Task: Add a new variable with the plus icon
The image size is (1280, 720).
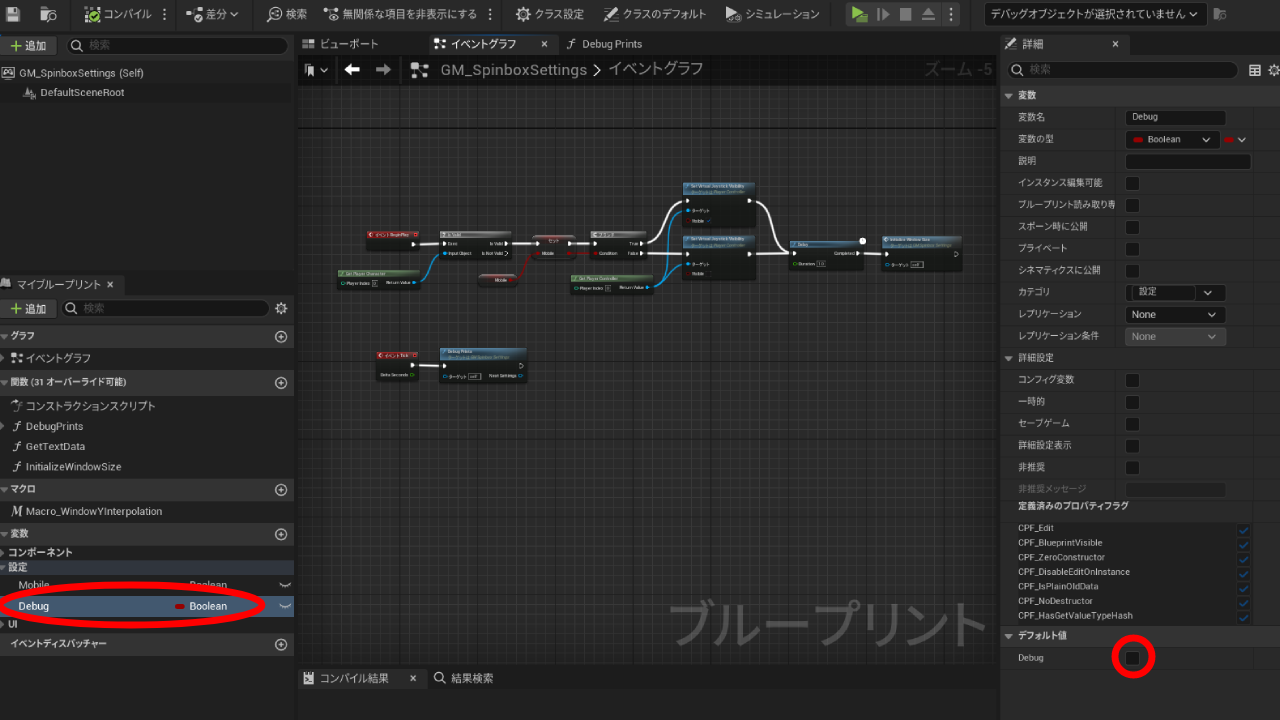Action: pyautogui.click(x=281, y=534)
